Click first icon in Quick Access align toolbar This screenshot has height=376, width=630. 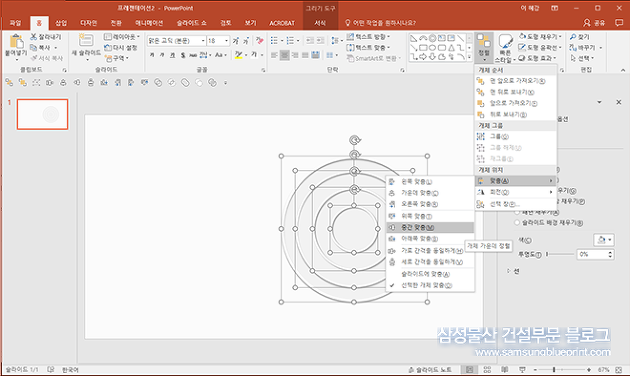9,83
